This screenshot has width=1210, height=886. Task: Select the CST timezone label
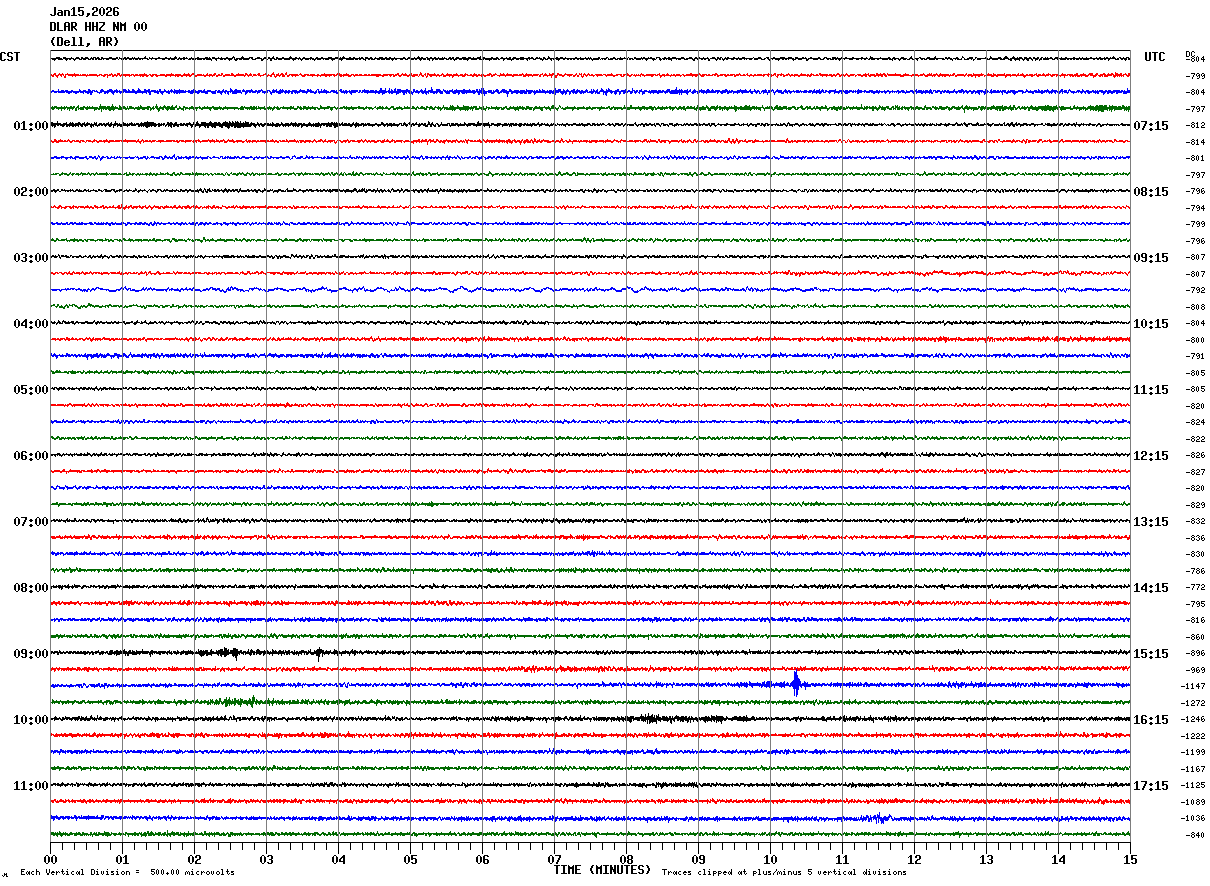click(10, 57)
